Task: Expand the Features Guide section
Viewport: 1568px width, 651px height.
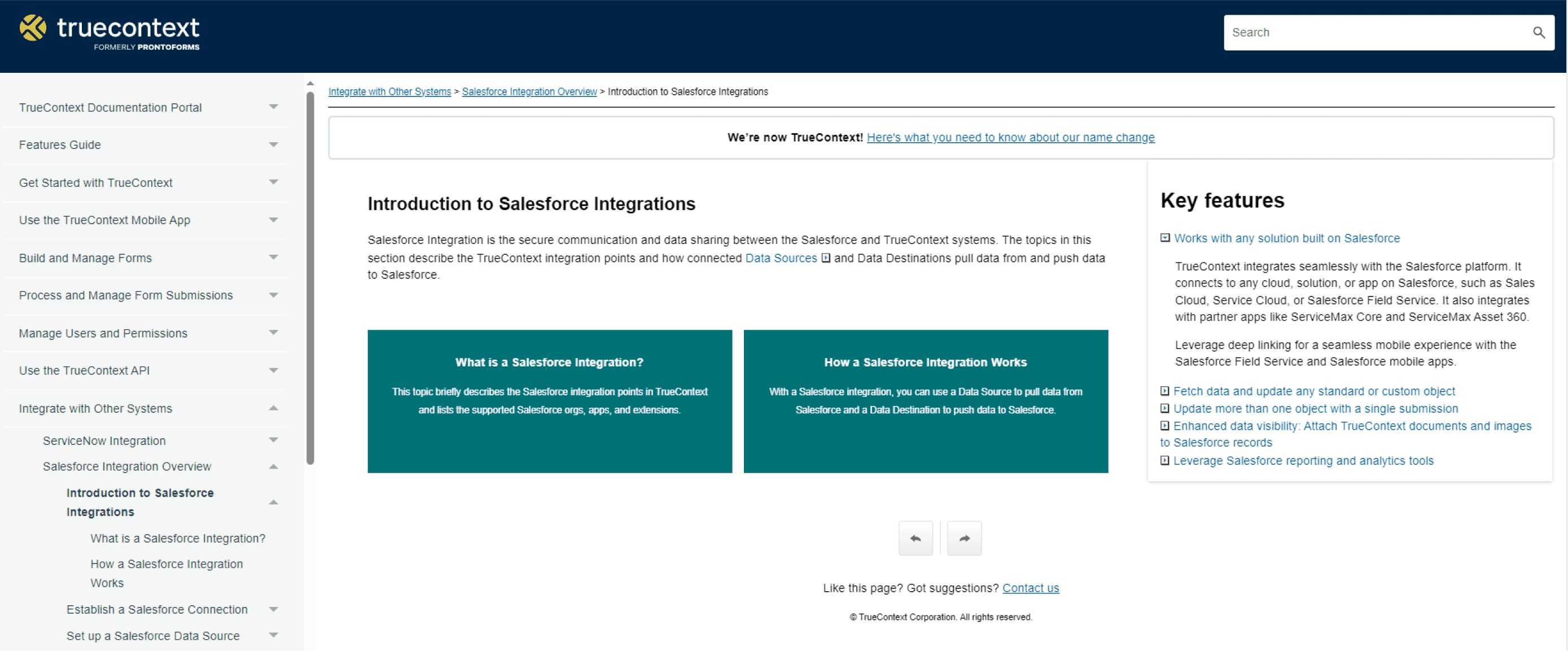Action: pos(274,145)
